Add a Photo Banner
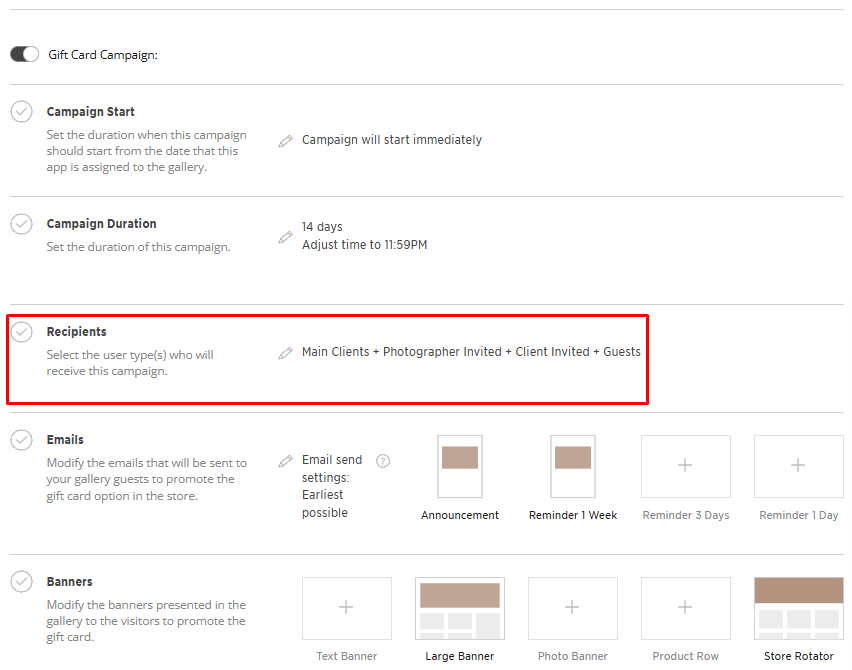 [573, 608]
